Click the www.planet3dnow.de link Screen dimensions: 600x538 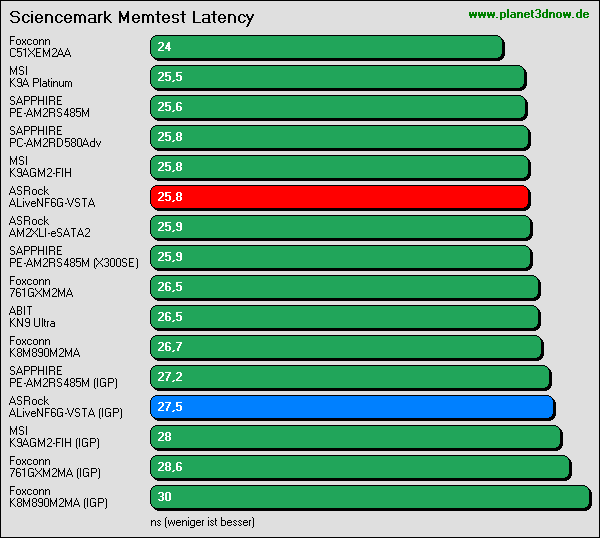pos(528,15)
